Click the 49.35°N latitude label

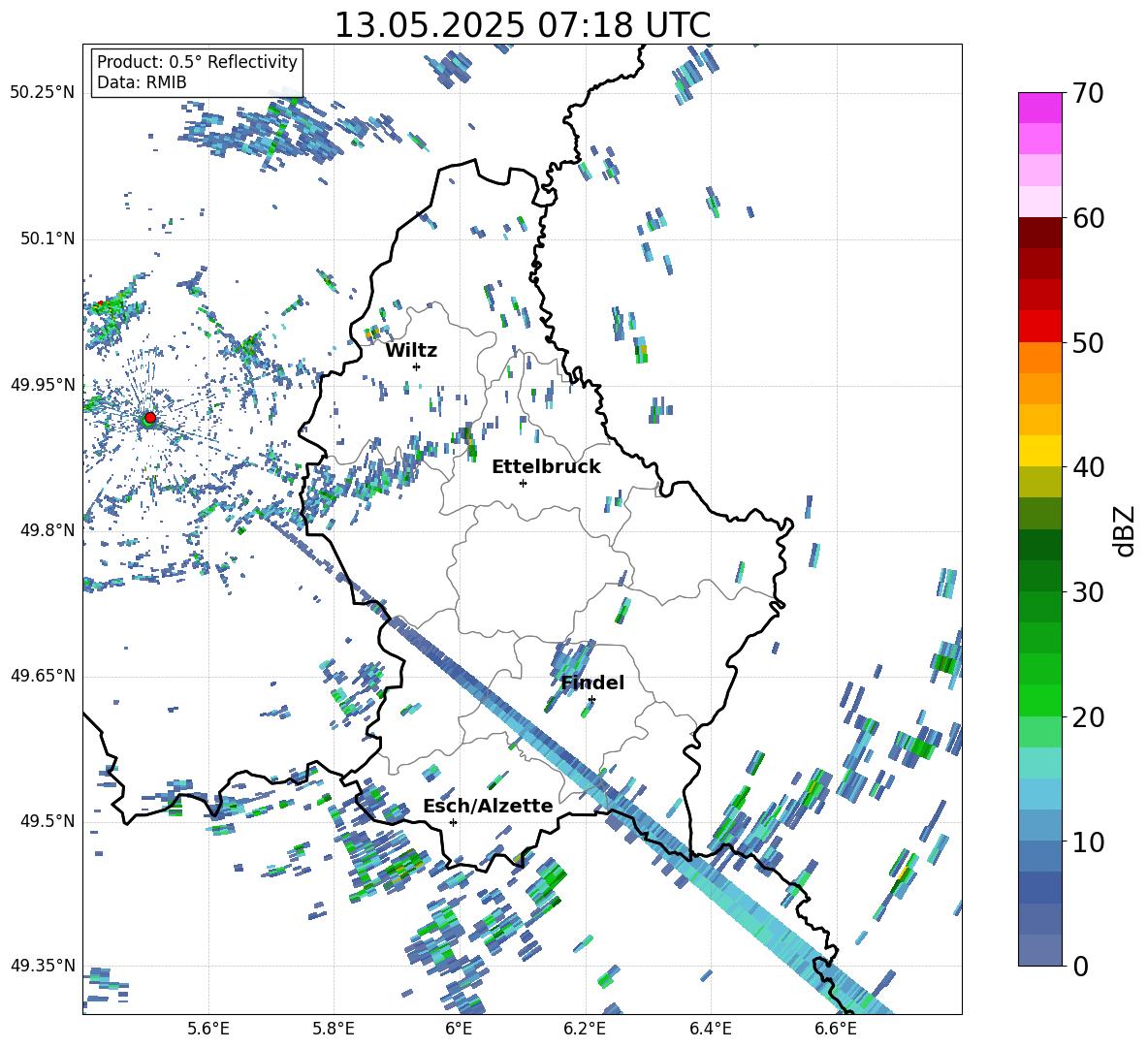[x=43, y=966]
